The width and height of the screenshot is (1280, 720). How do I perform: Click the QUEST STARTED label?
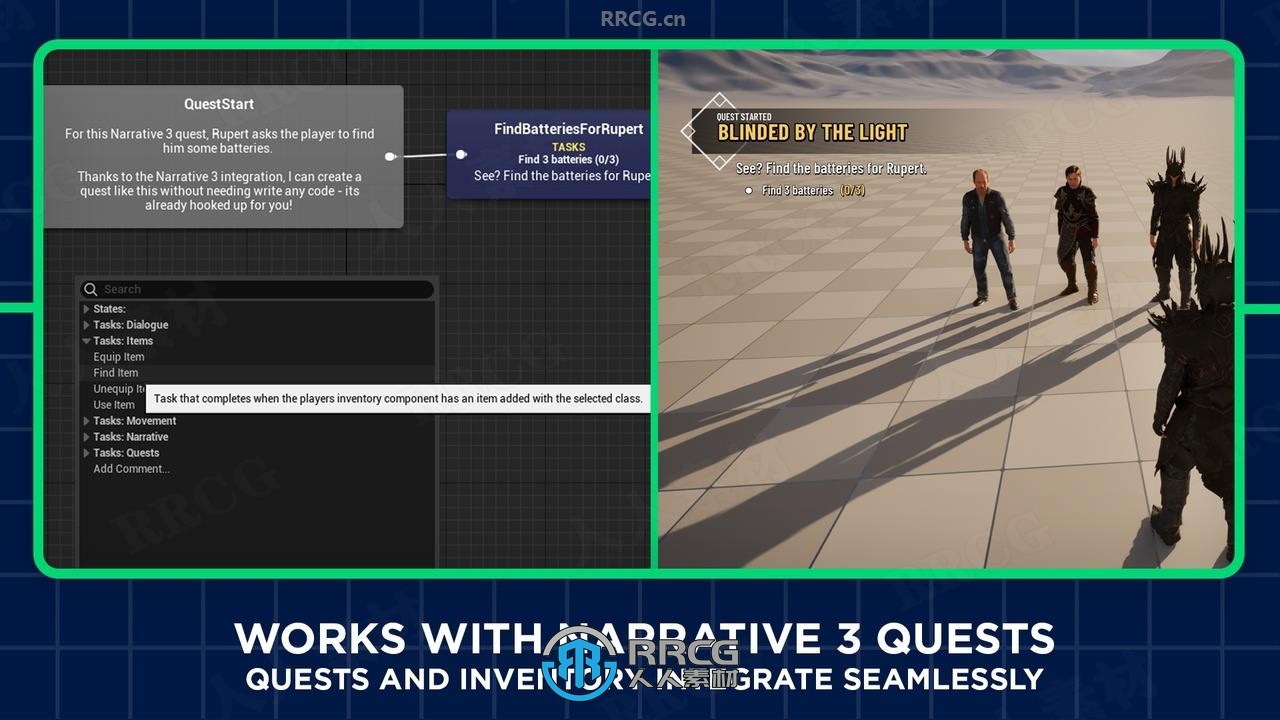[x=744, y=117]
